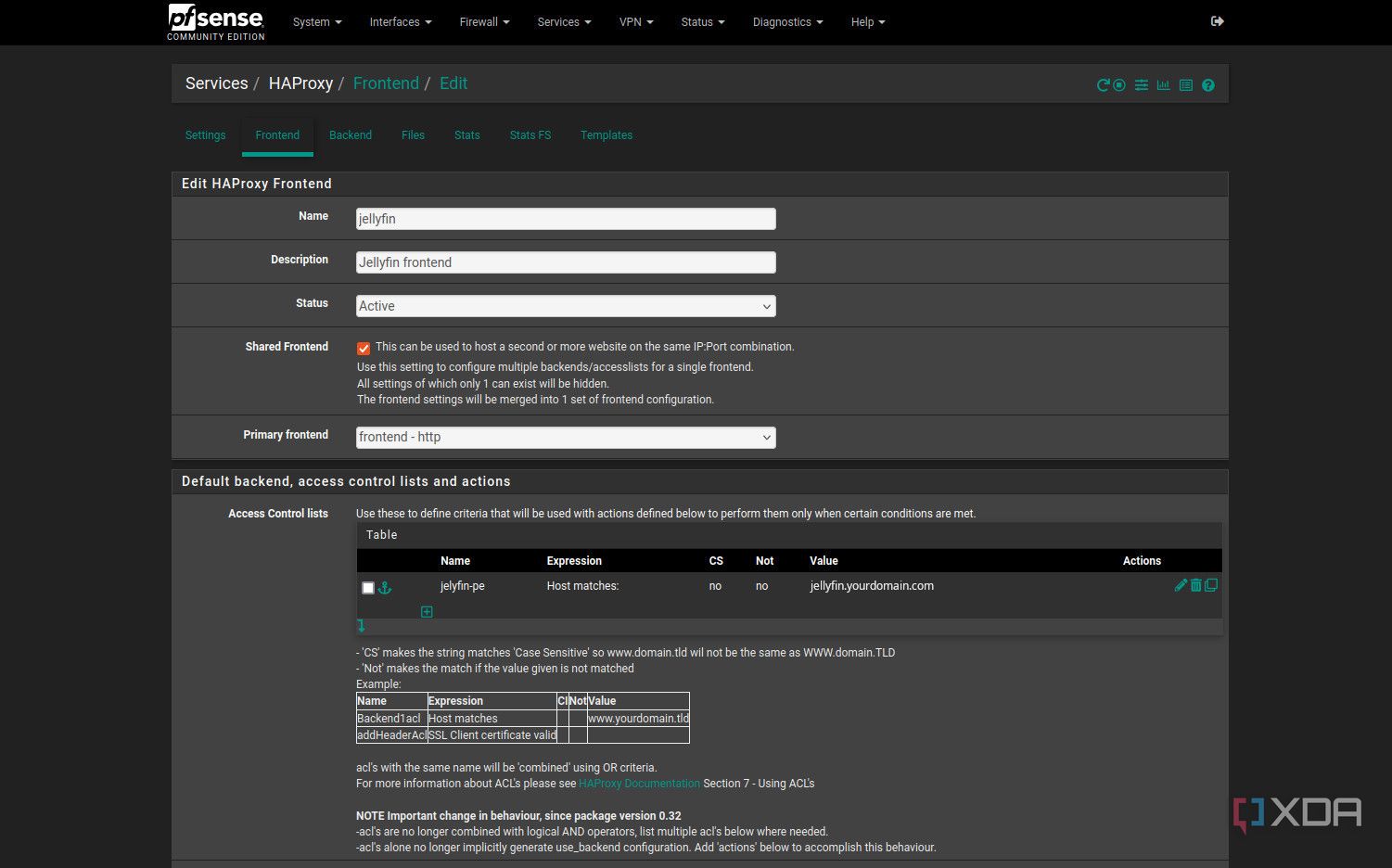1392x868 pixels.
Task: Click the stop service icon
Action: 1119,85
